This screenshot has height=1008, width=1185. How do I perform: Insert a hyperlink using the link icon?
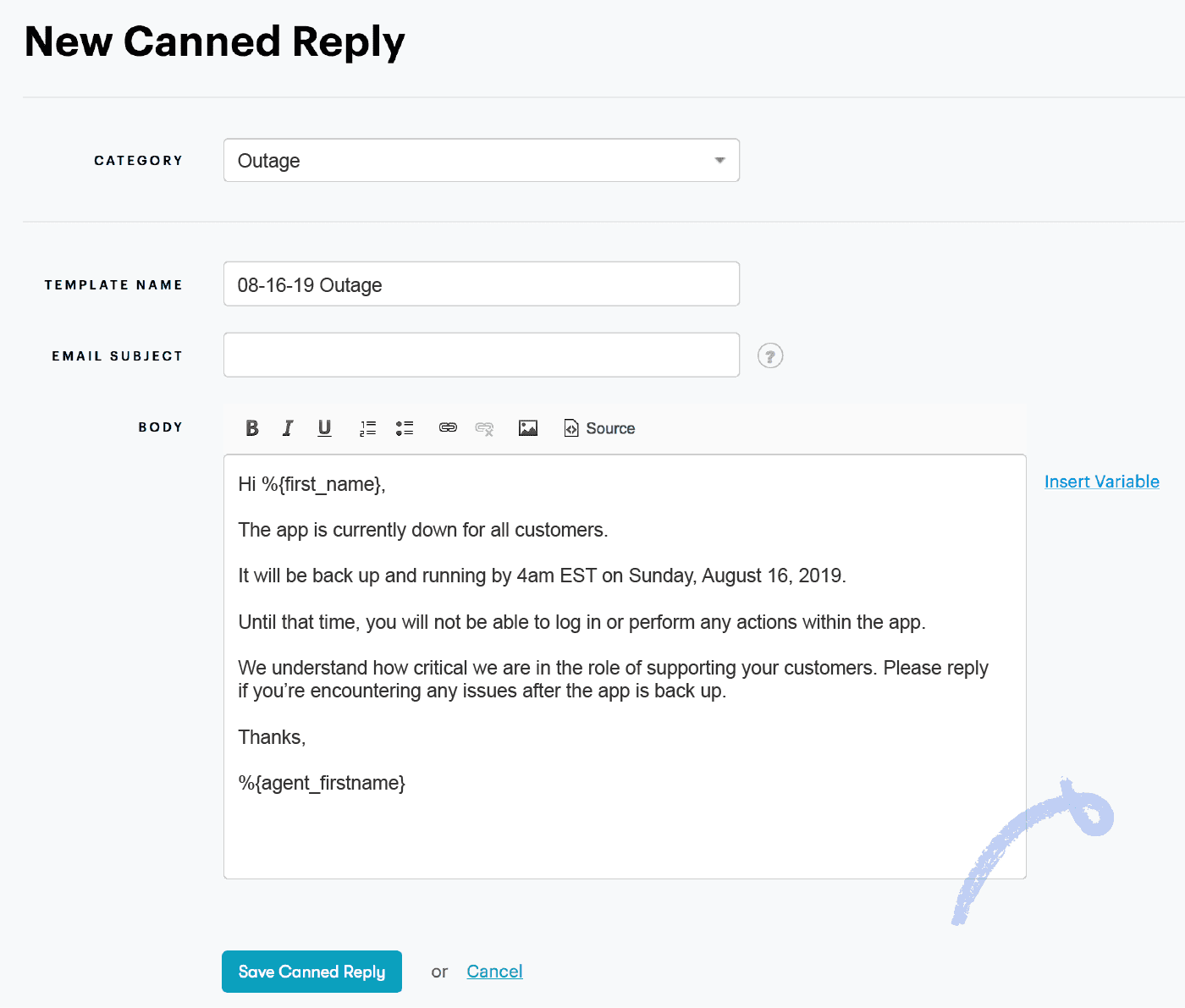click(447, 428)
